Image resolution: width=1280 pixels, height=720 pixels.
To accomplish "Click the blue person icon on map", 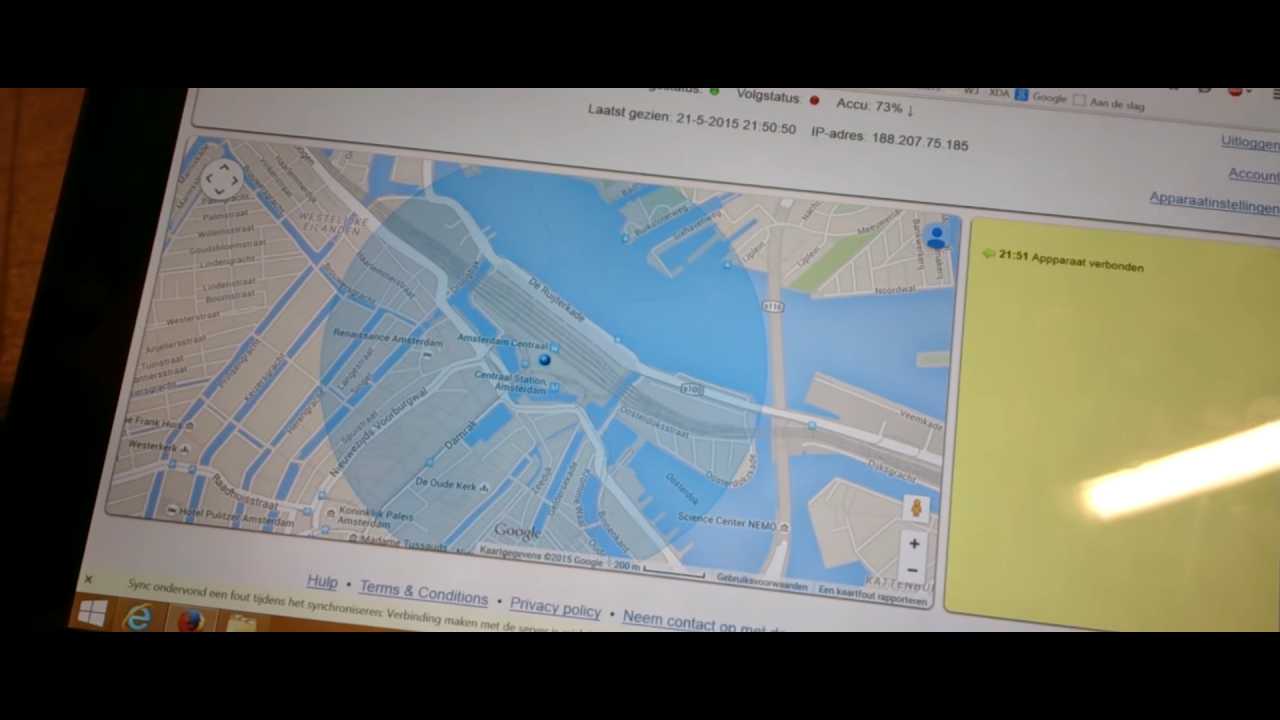I will point(937,238).
